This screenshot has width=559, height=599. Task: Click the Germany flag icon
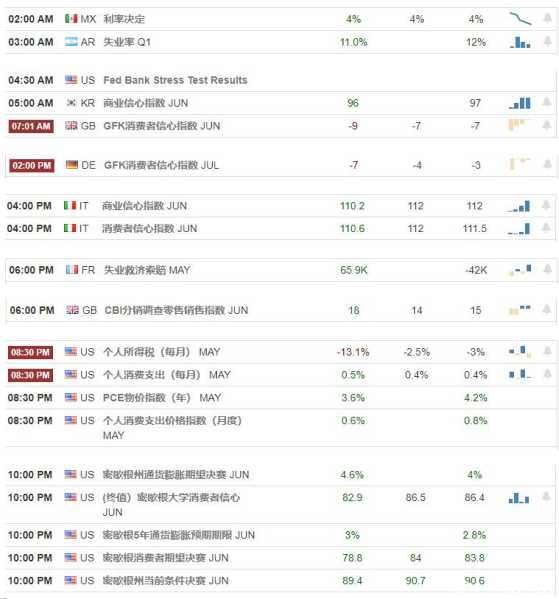click(x=72, y=165)
